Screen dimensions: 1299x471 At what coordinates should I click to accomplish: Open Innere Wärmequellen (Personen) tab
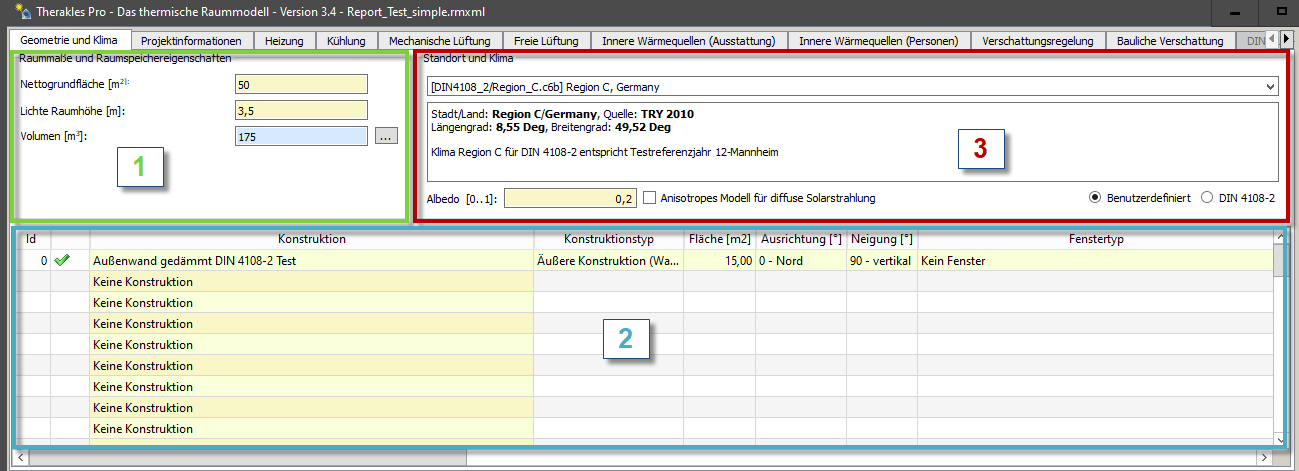click(879, 41)
